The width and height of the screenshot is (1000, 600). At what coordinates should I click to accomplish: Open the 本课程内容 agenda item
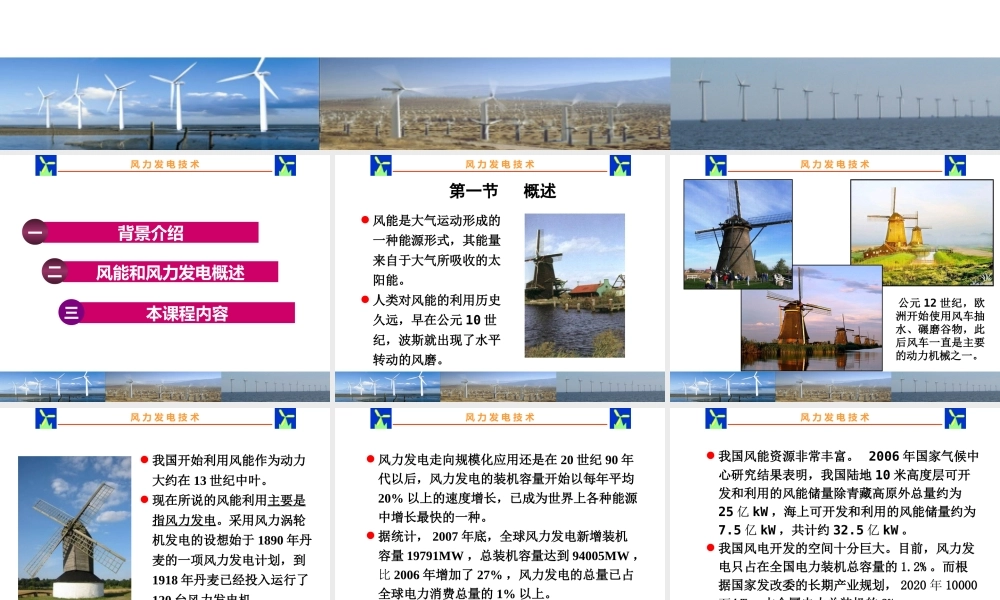tap(187, 313)
